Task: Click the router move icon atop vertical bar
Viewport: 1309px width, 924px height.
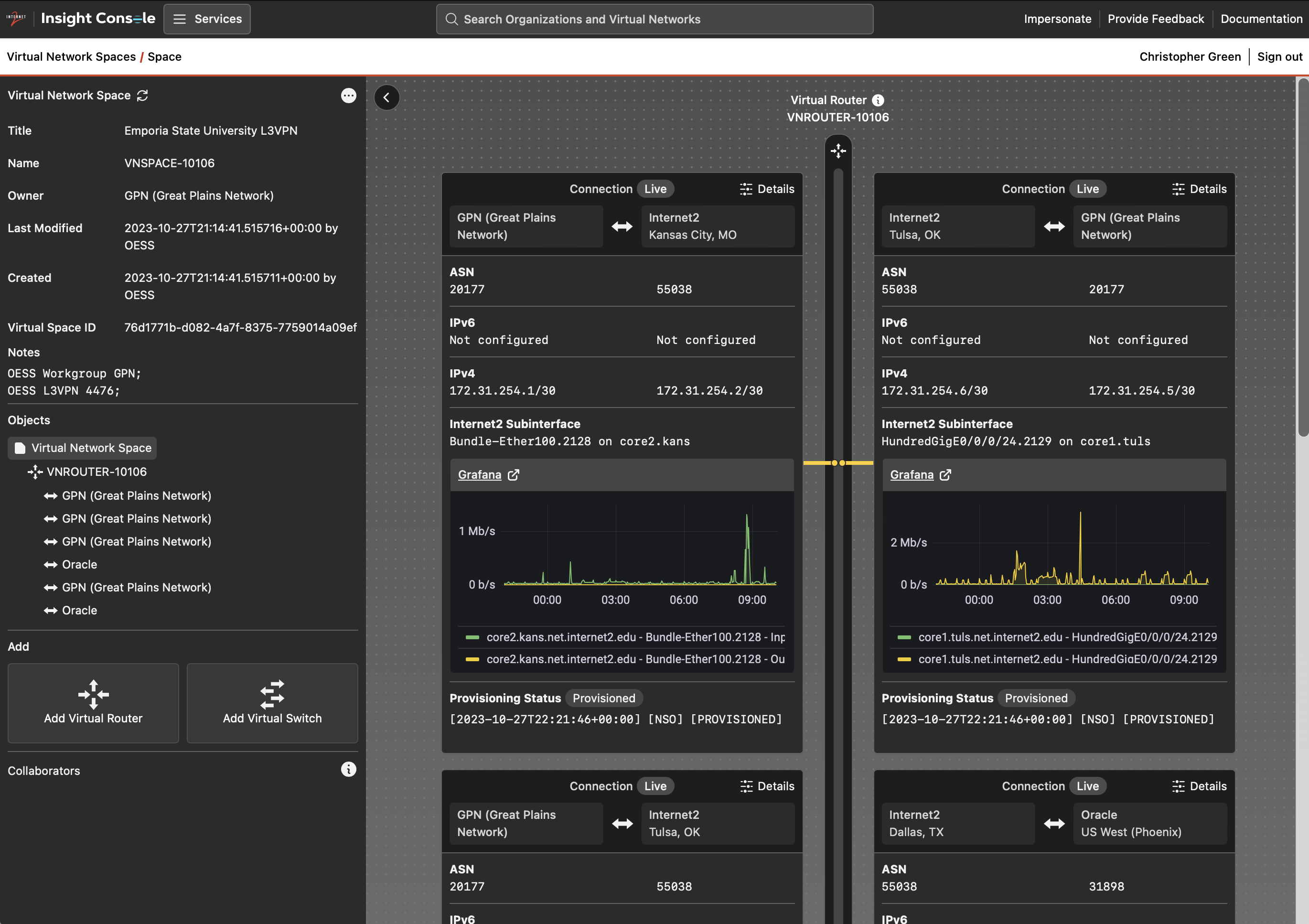Action: coord(838,151)
